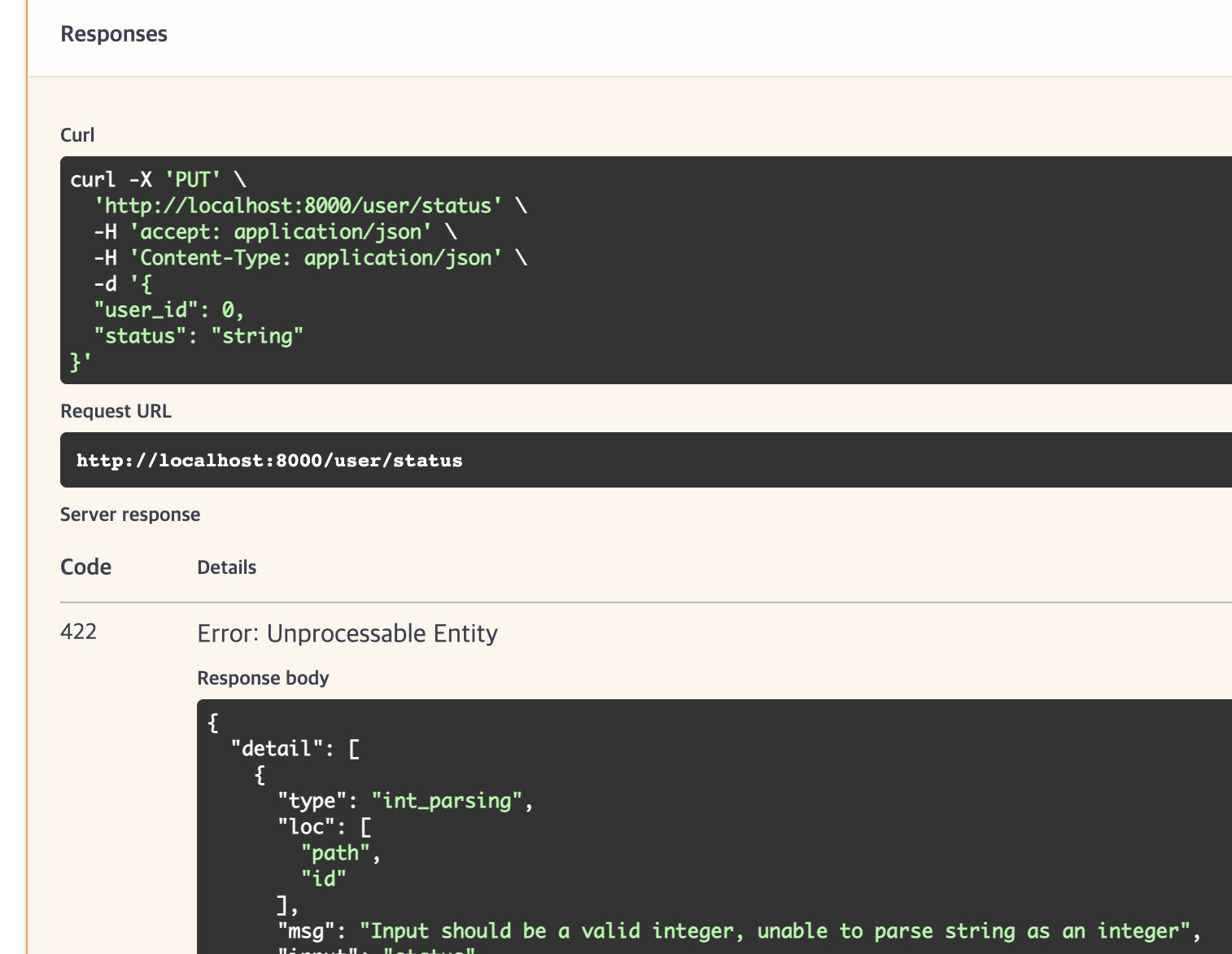Click the Server response label
Image resolution: width=1232 pixels, height=954 pixels.
click(130, 514)
